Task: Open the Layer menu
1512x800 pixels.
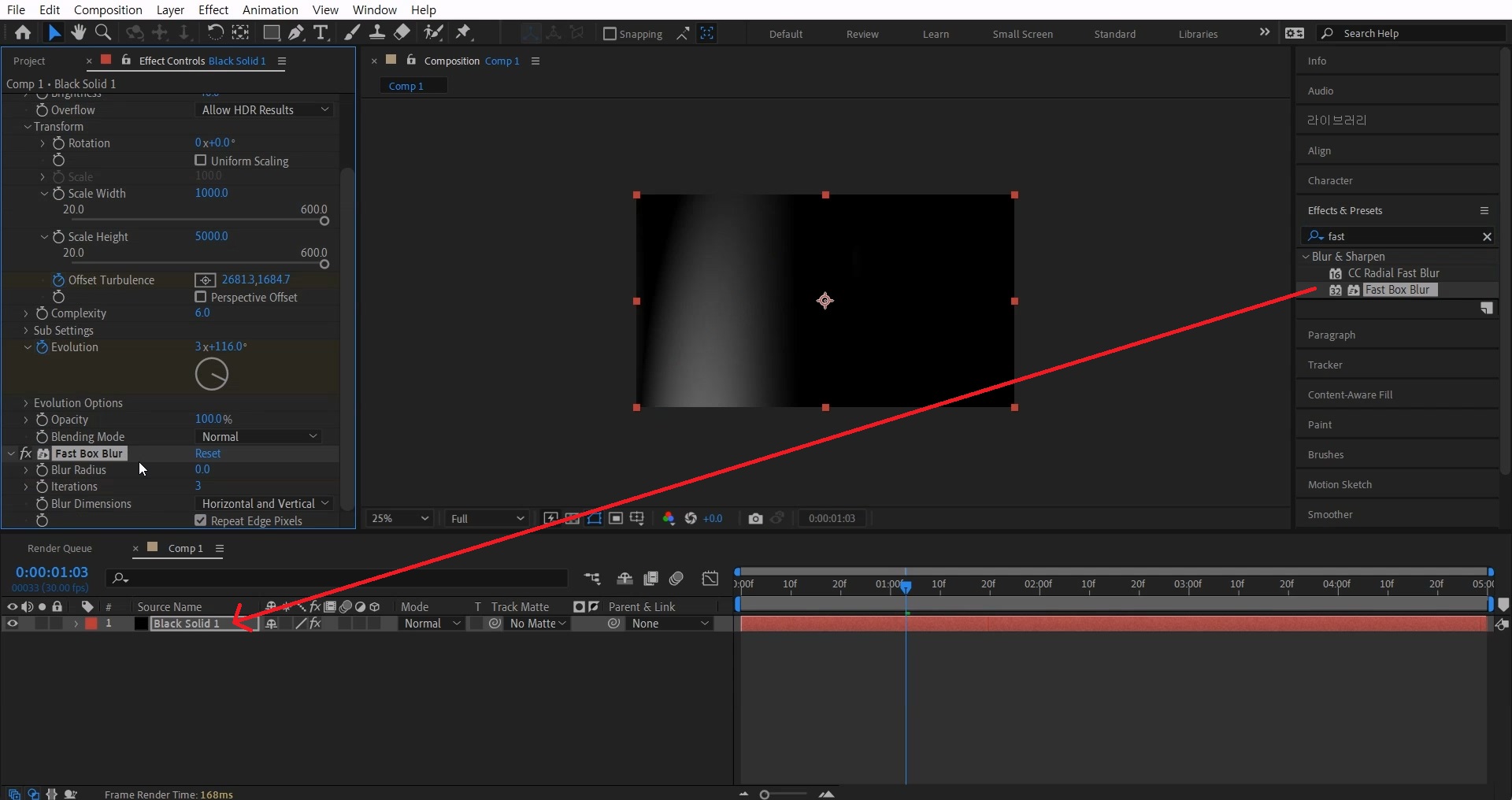Action: point(170,9)
